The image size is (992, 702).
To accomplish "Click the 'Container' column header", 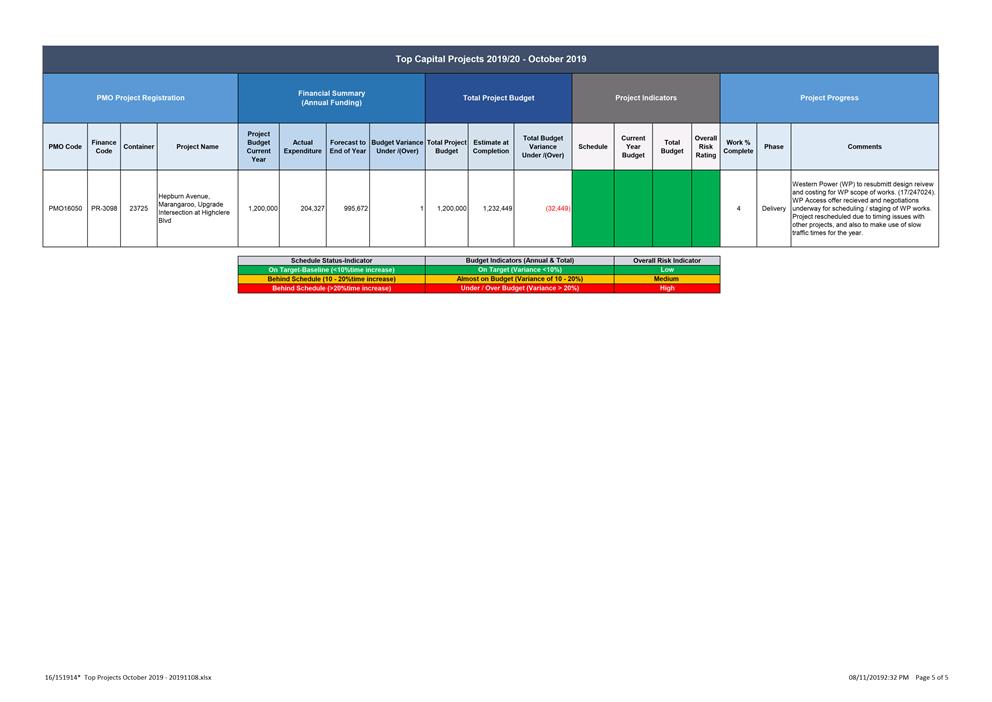I will tap(139, 147).
